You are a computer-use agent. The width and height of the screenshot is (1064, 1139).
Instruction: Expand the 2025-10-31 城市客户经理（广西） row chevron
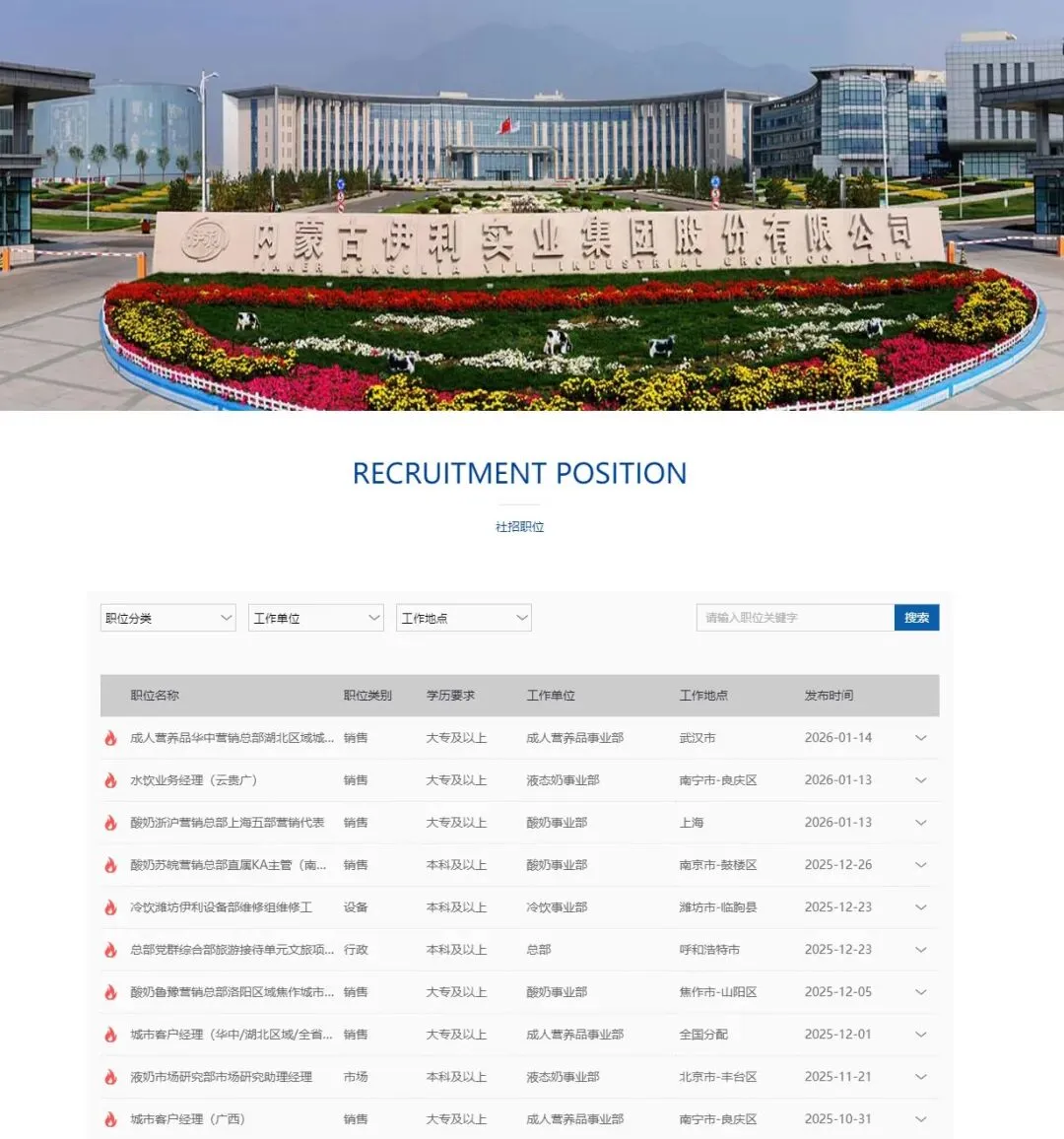pyautogui.click(x=921, y=1119)
